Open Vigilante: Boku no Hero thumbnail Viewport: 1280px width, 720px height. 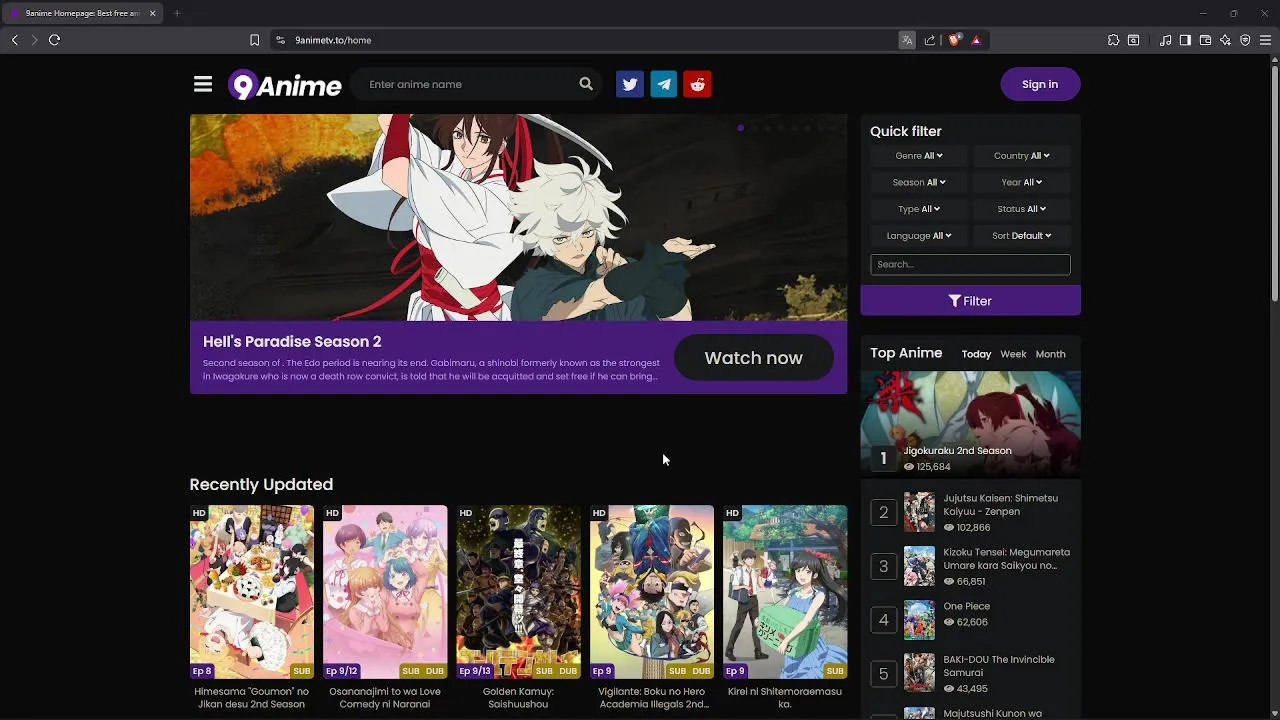tap(652, 592)
